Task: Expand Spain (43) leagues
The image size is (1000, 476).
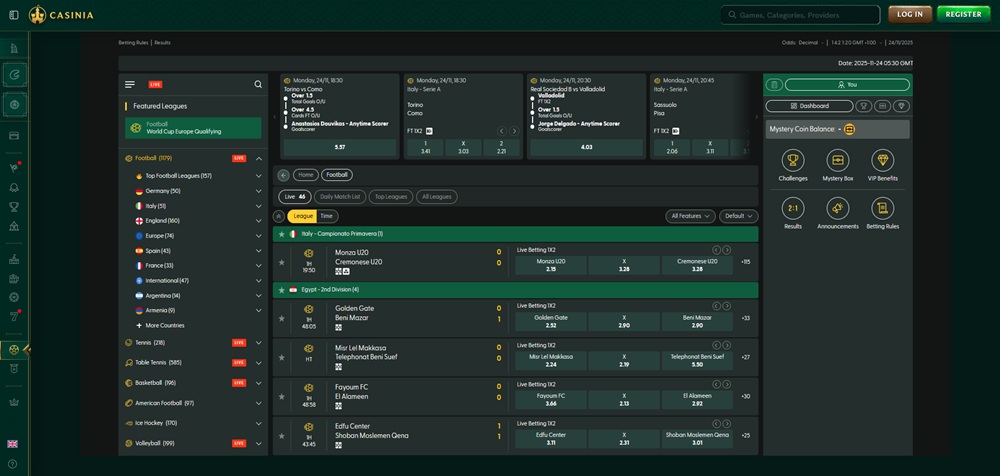Action: tap(259, 251)
